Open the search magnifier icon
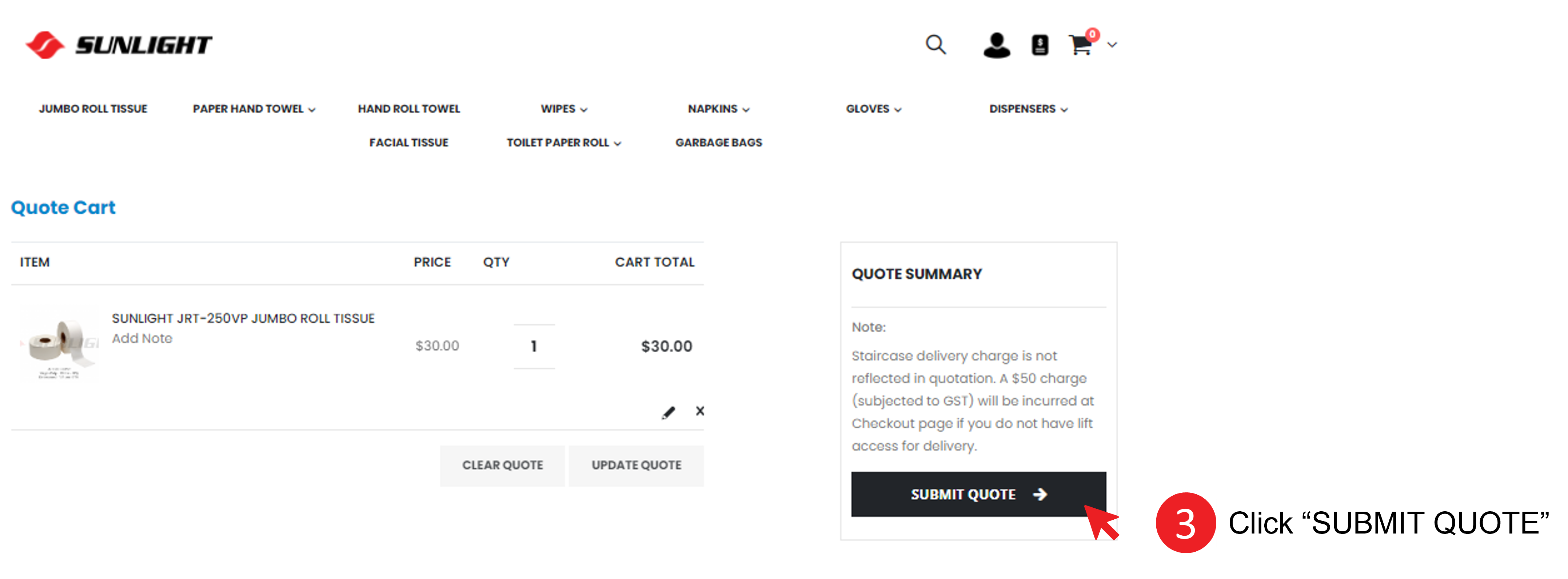 coord(935,44)
